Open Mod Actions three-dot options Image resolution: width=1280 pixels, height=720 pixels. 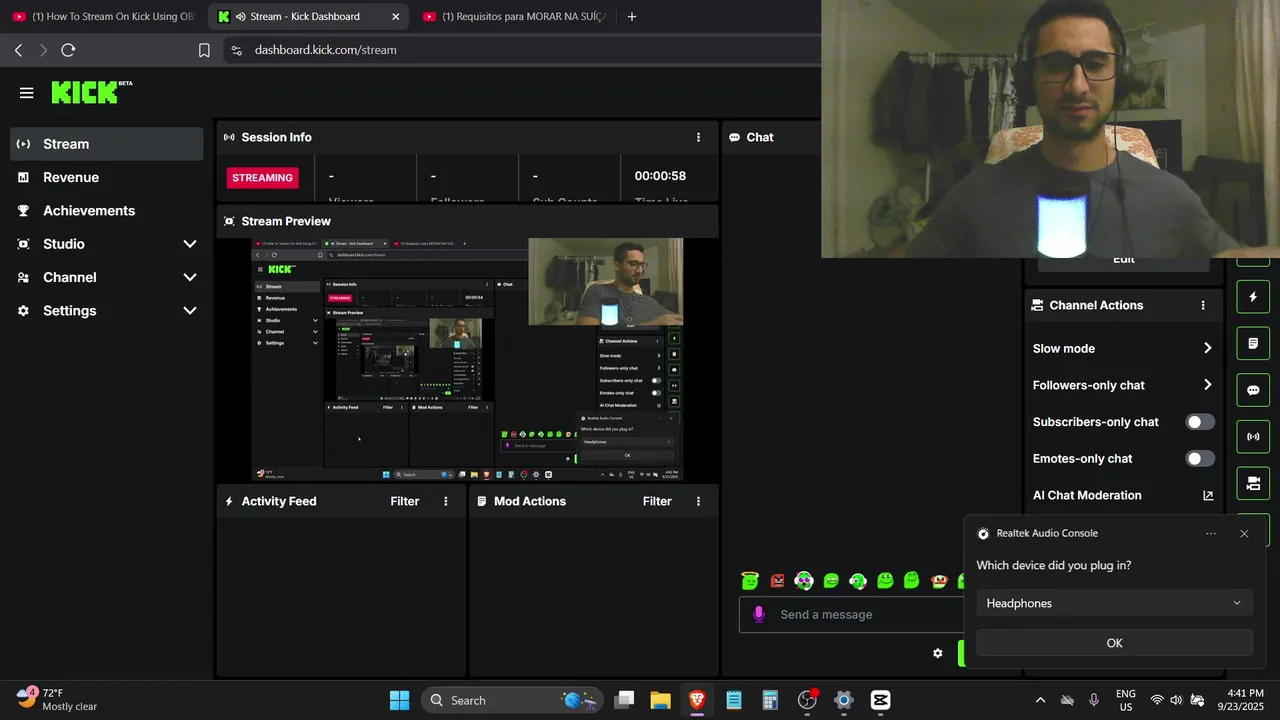(698, 501)
